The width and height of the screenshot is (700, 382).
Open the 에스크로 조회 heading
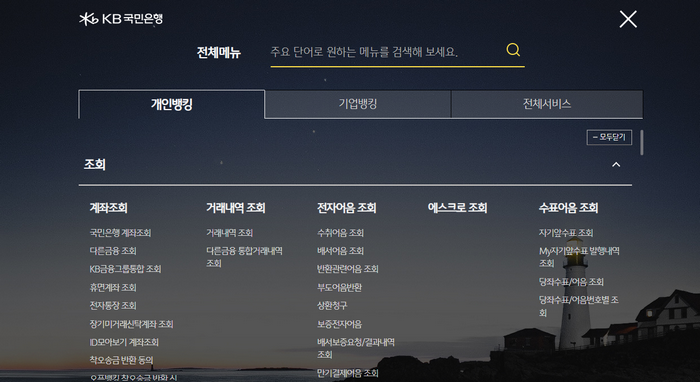pos(458,208)
